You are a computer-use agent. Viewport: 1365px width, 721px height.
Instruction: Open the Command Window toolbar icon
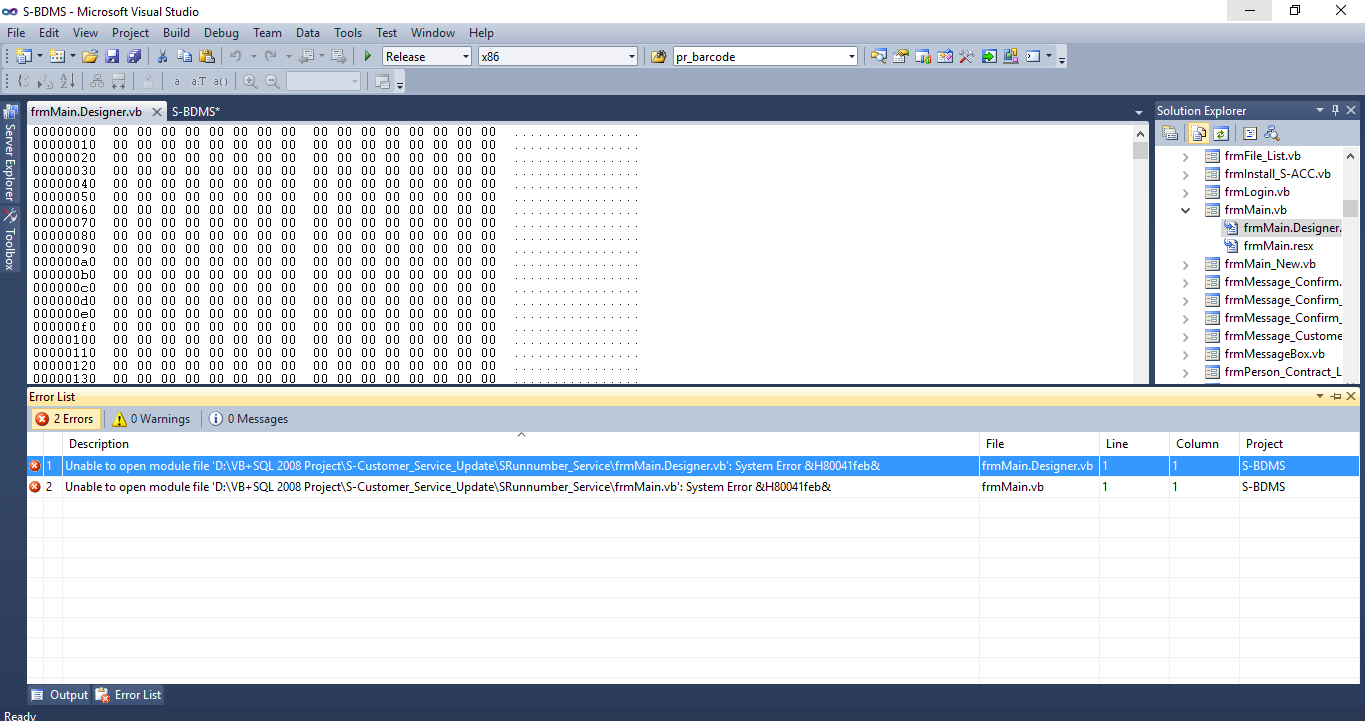[1033, 56]
